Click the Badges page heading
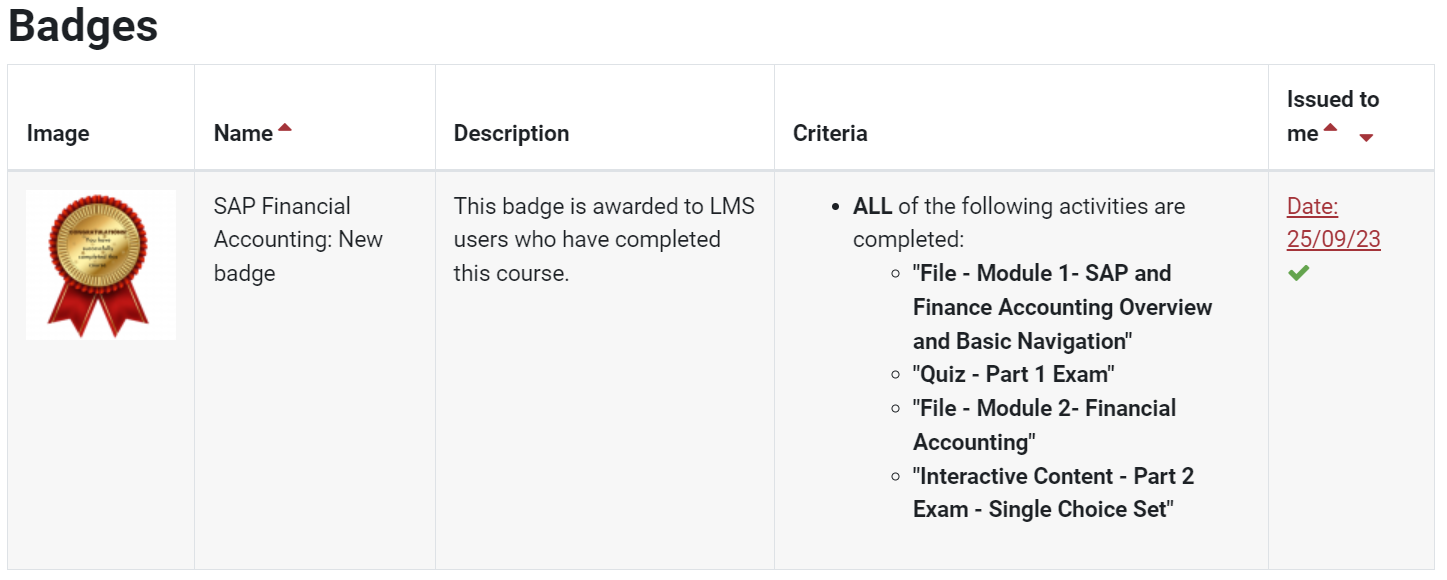 point(83,27)
